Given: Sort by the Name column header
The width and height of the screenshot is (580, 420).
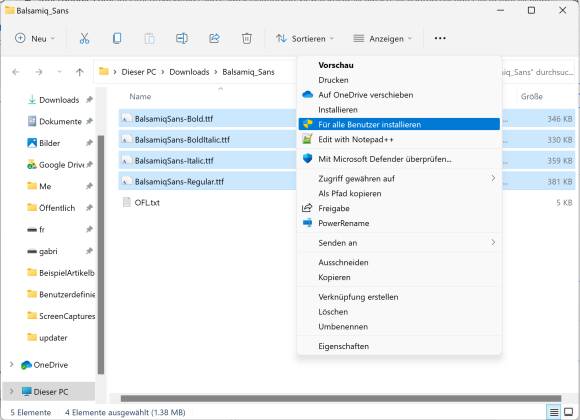Looking at the screenshot, I should (x=140, y=97).
